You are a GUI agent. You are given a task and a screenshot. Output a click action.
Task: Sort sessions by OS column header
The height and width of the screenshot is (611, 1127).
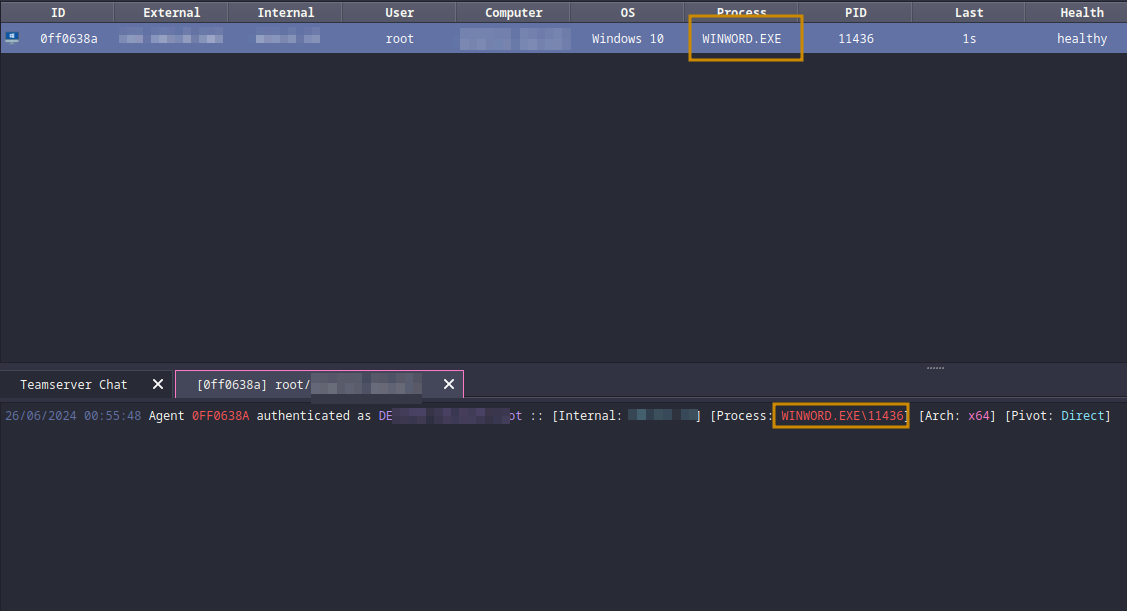pyautogui.click(x=627, y=13)
